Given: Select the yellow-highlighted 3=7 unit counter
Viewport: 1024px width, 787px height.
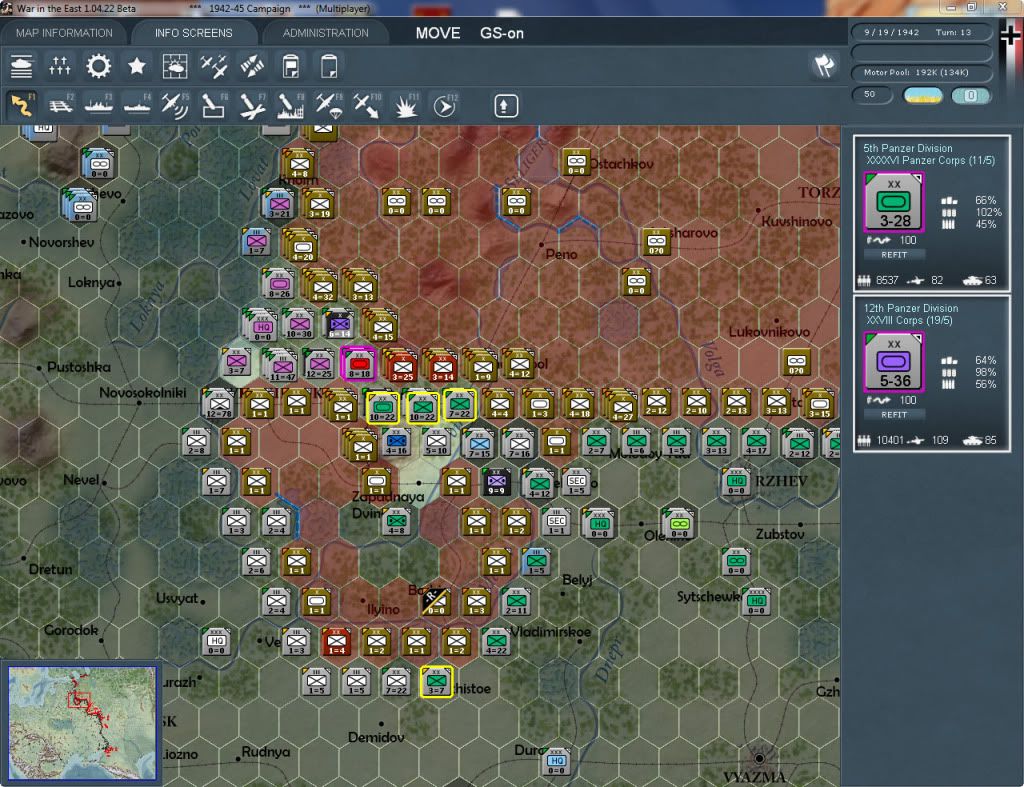Looking at the screenshot, I should (x=436, y=682).
